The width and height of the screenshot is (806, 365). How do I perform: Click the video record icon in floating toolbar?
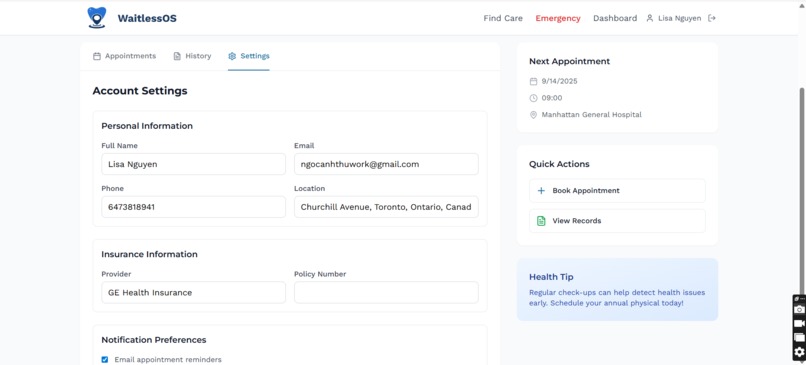coord(799,323)
